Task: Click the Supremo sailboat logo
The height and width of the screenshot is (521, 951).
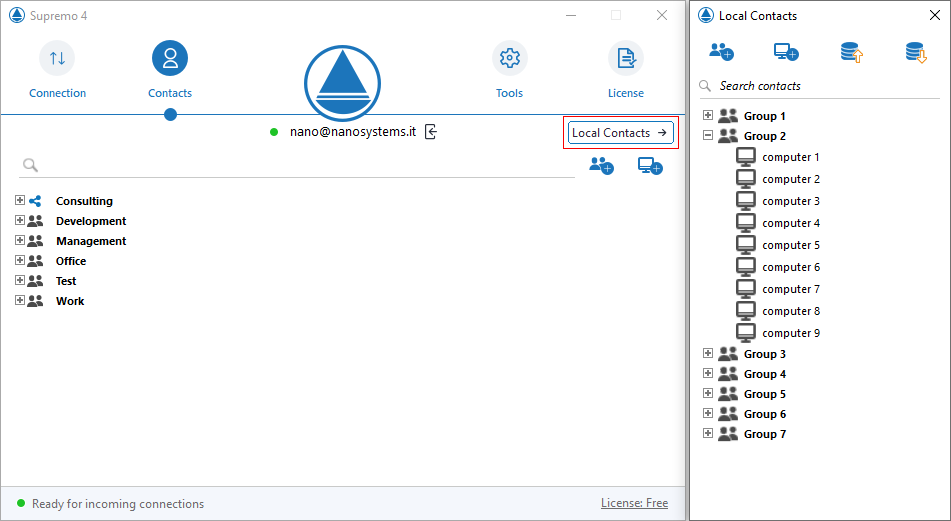Action: [343, 83]
